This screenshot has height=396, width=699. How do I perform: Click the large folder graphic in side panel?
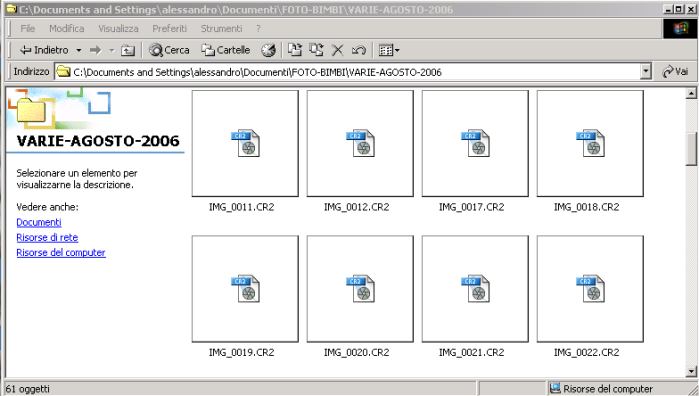pos(32,110)
